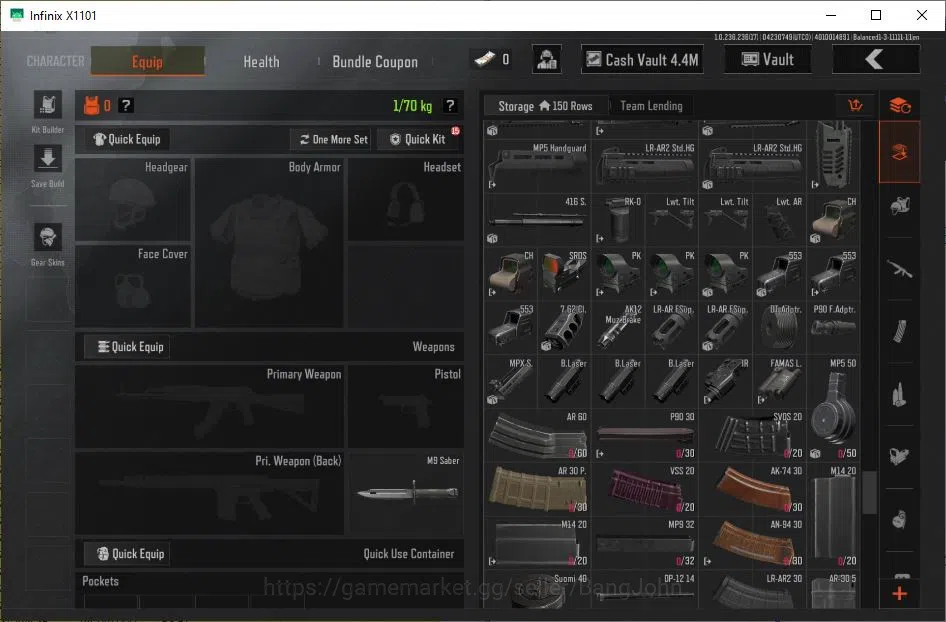Click the orange armor vest icon
The height and width of the screenshot is (622, 946).
point(91,106)
